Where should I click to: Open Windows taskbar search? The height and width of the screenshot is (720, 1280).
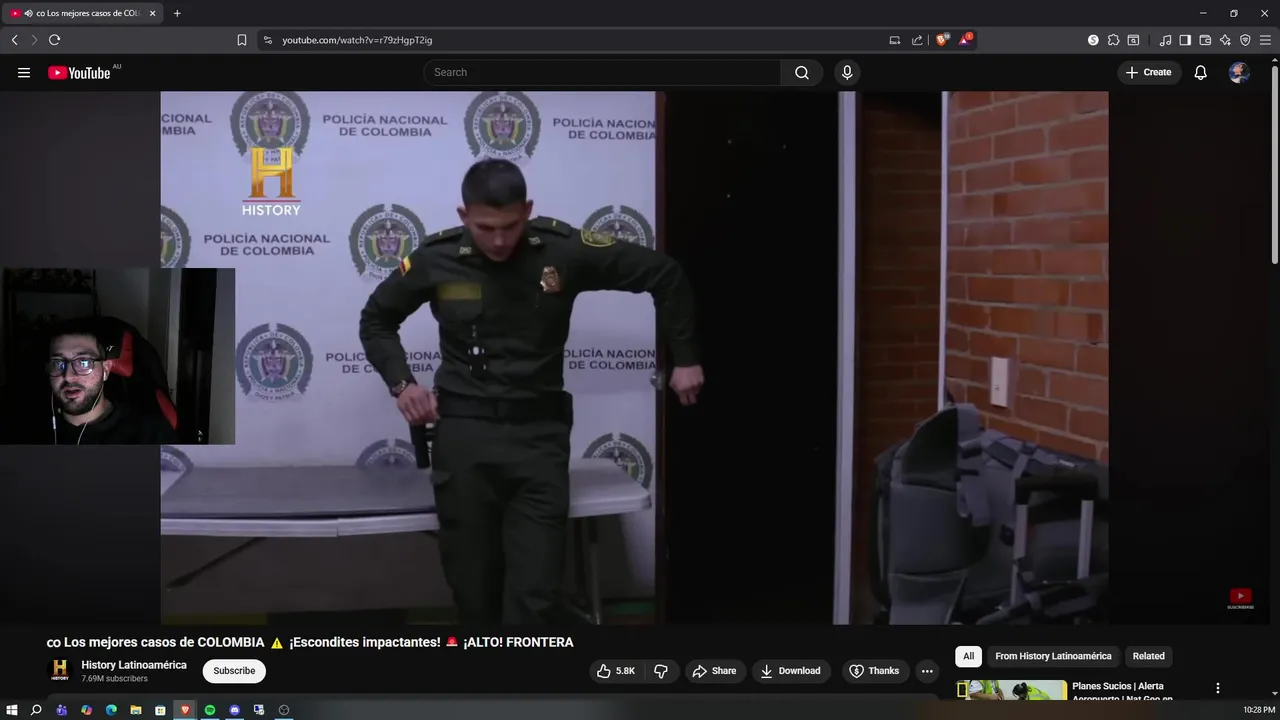click(36, 710)
